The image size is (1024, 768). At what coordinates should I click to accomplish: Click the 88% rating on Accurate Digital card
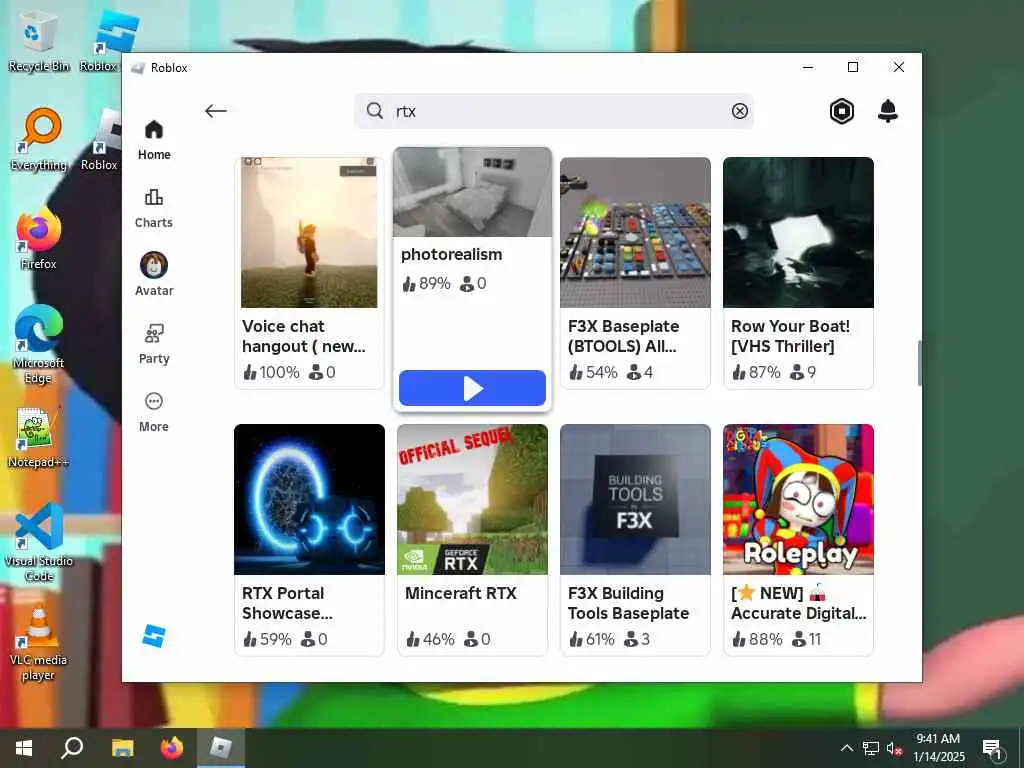coord(757,639)
